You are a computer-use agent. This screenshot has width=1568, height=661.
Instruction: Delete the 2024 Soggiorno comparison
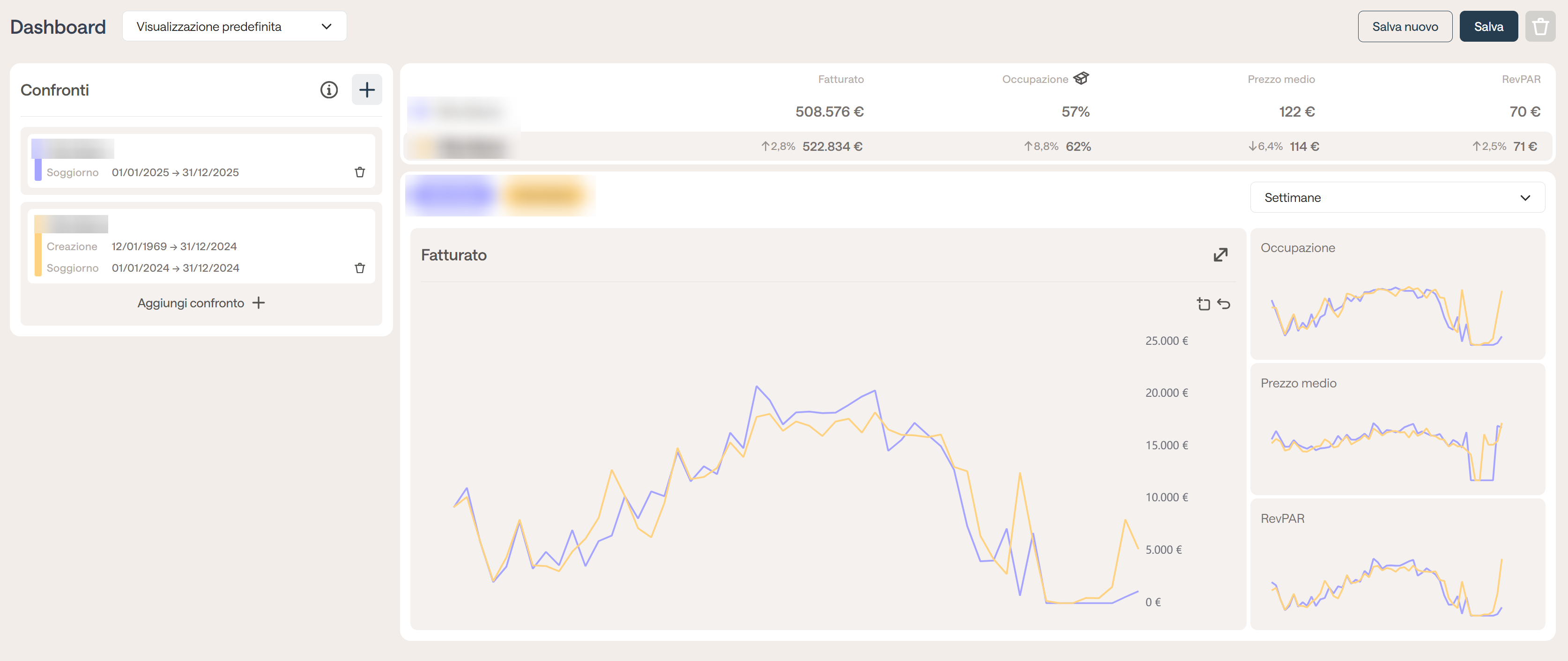[x=360, y=268]
